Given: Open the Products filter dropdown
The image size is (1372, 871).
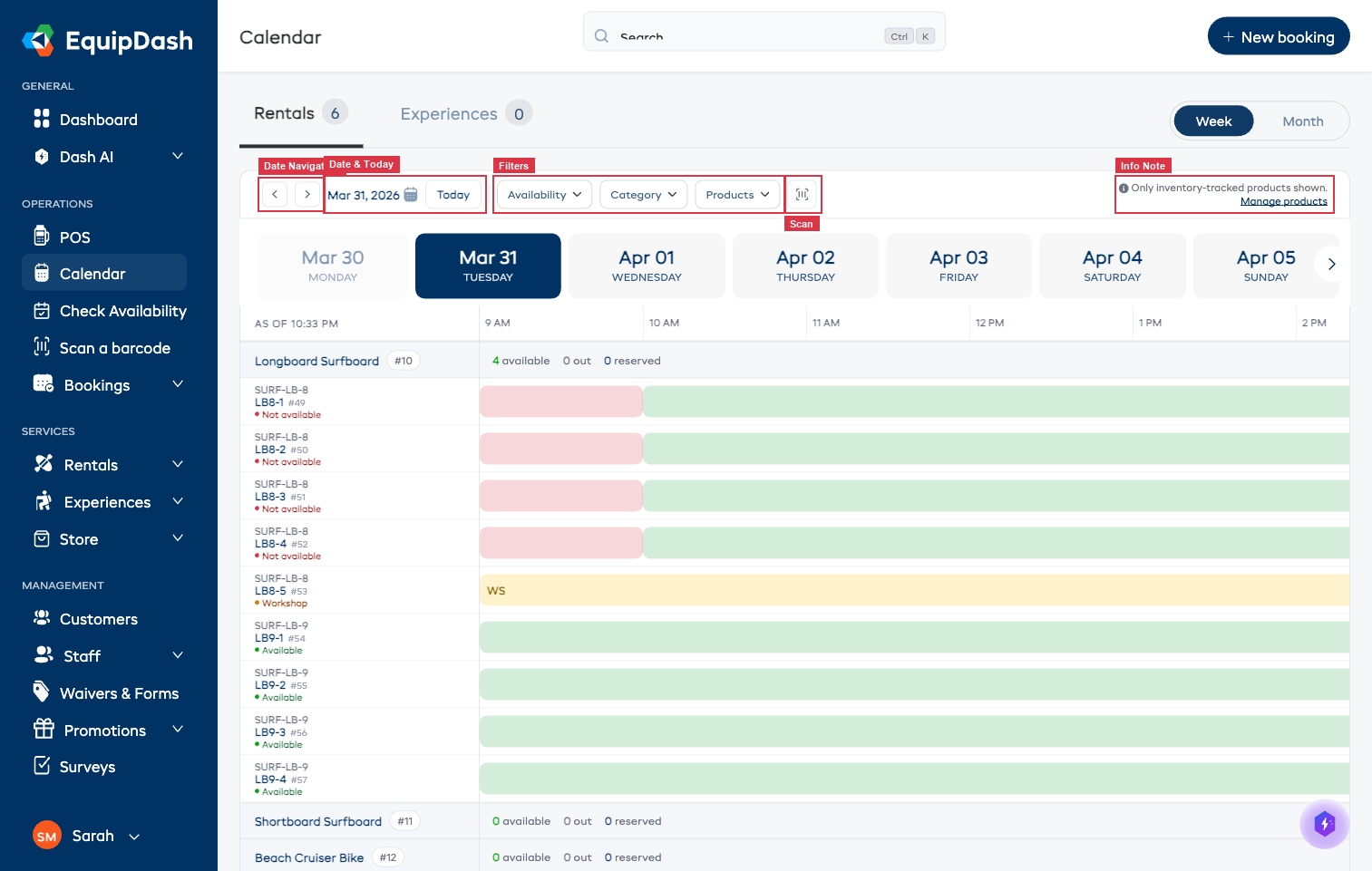Looking at the screenshot, I should point(737,195).
